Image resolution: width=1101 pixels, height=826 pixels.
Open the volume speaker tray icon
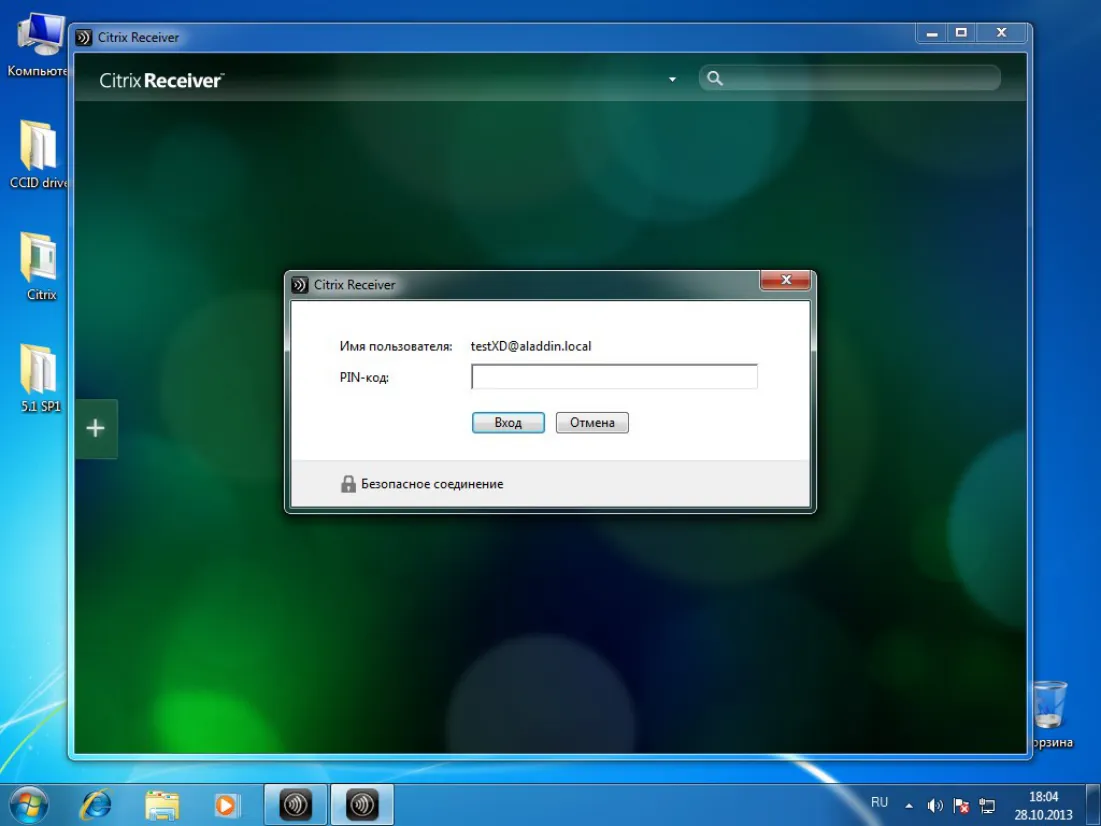(x=935, y=806)
